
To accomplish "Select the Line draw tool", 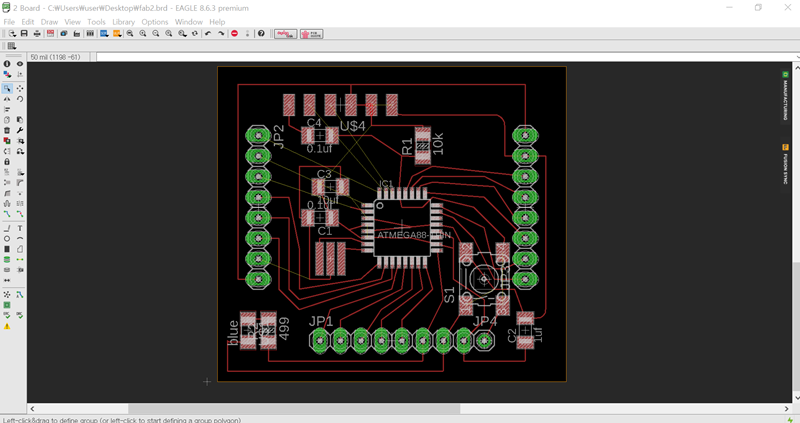I will 7,228.
